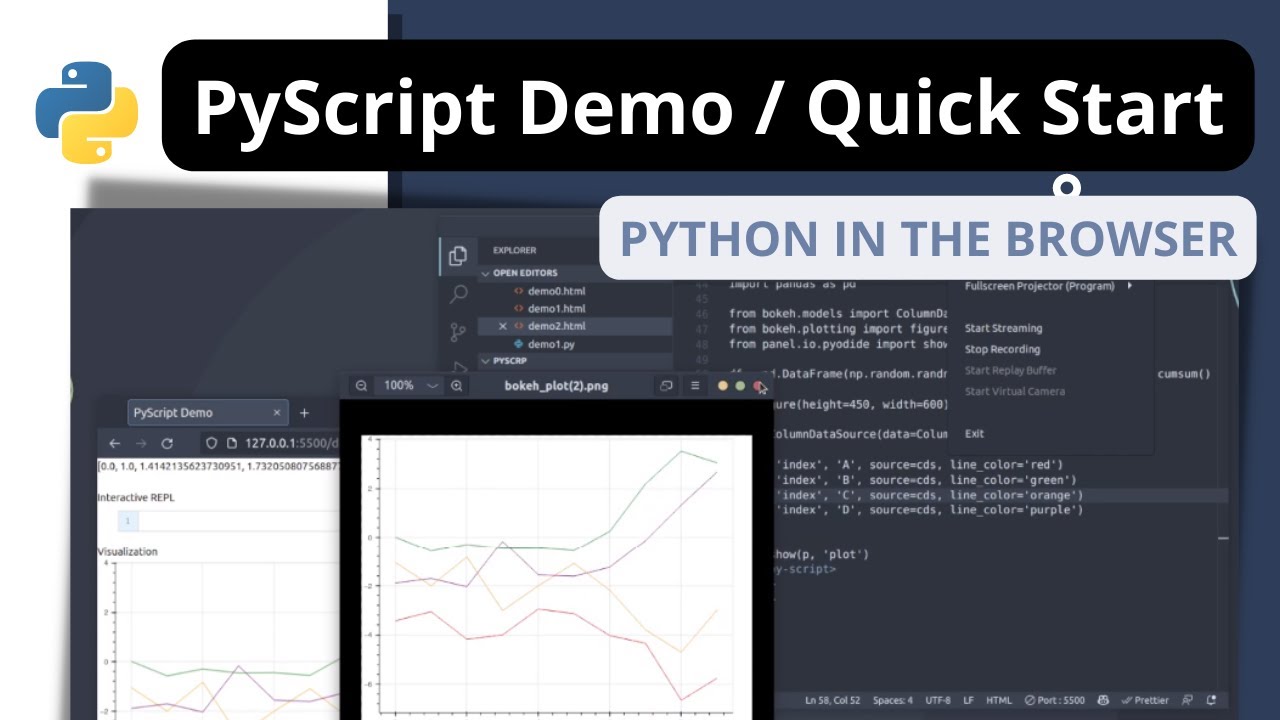Choose Stop Recording from the menu
Image resolution: width=1280 pixels, height=720 pixels.
pos(1002,349)
